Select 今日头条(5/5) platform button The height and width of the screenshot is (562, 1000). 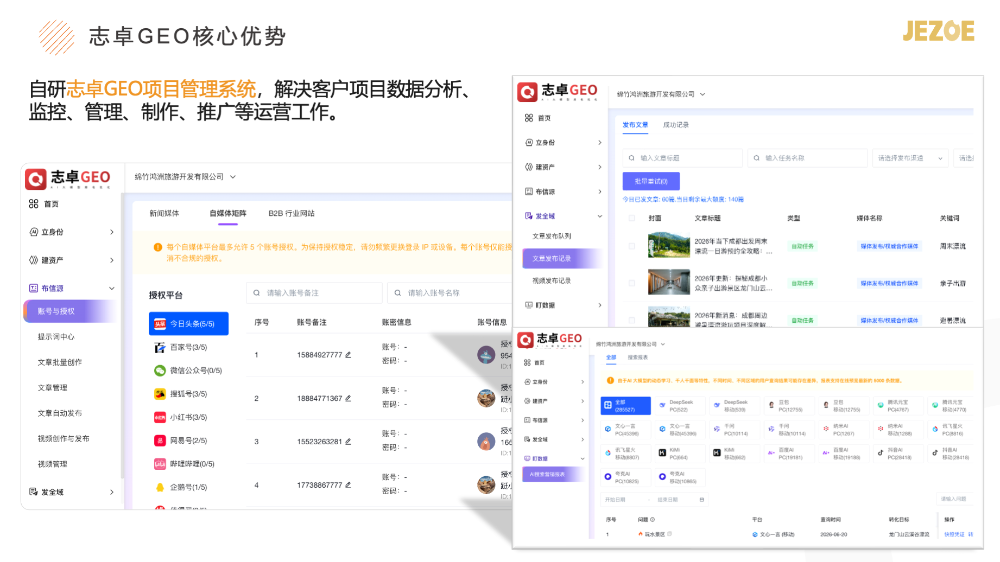coord(189,324)
